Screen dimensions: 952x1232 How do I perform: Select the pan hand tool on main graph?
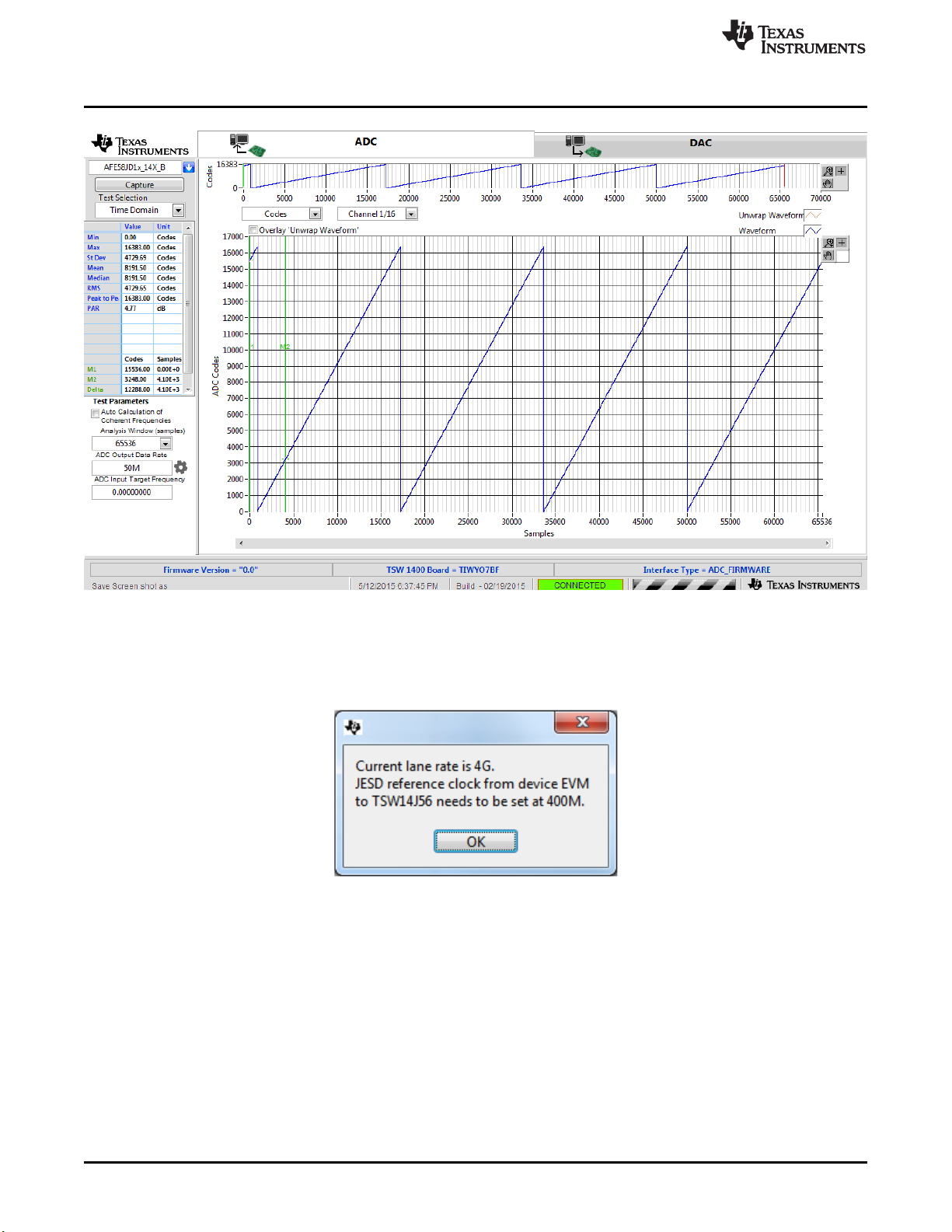coord(829,255)
